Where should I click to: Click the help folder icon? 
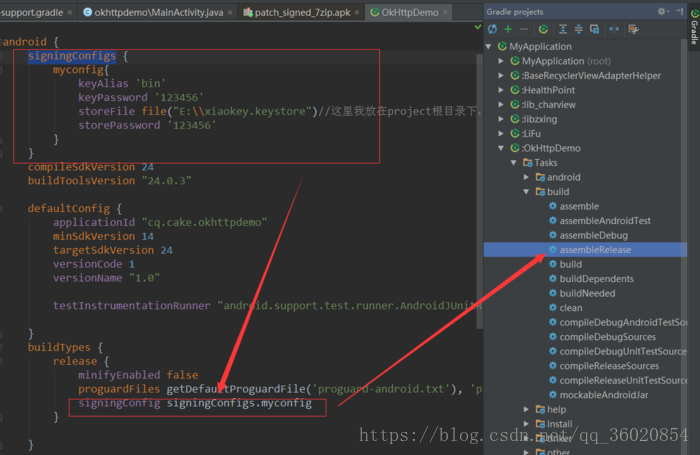[x=540, y=409]
